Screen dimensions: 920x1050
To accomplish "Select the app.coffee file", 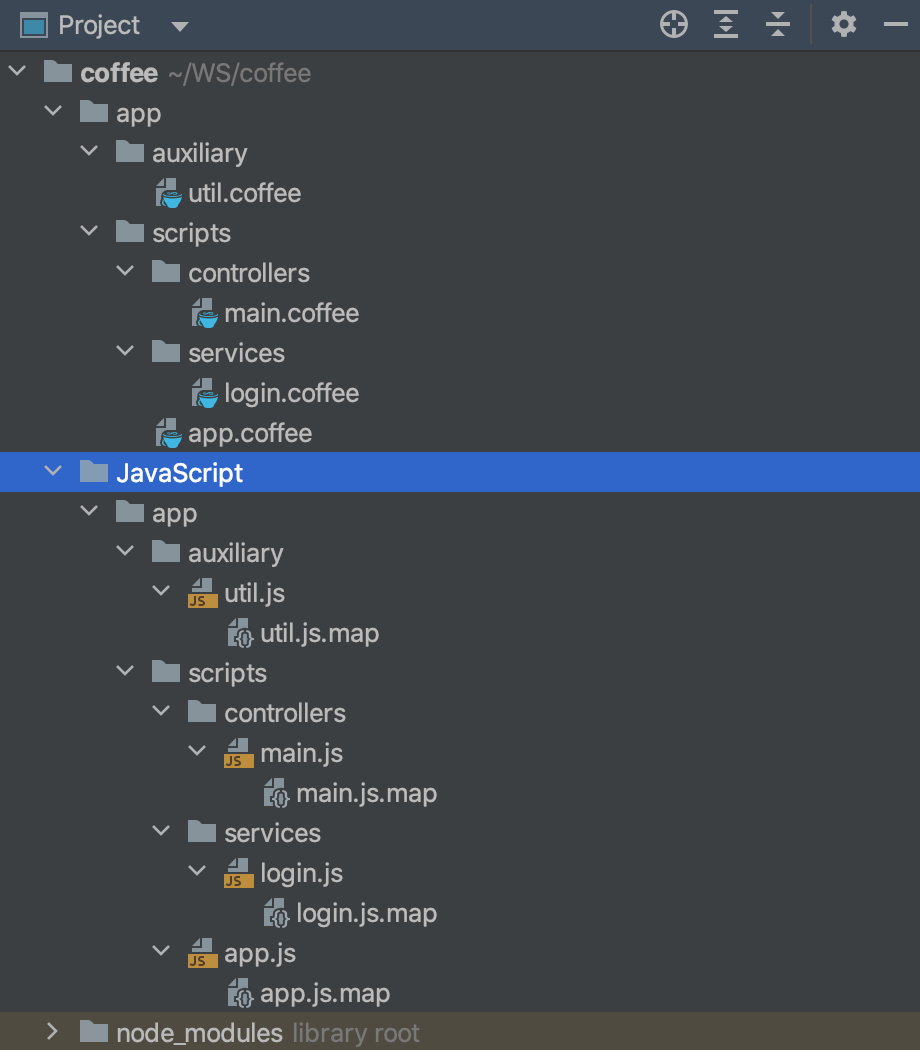I will pyautogui.click(x=250, y=432).
